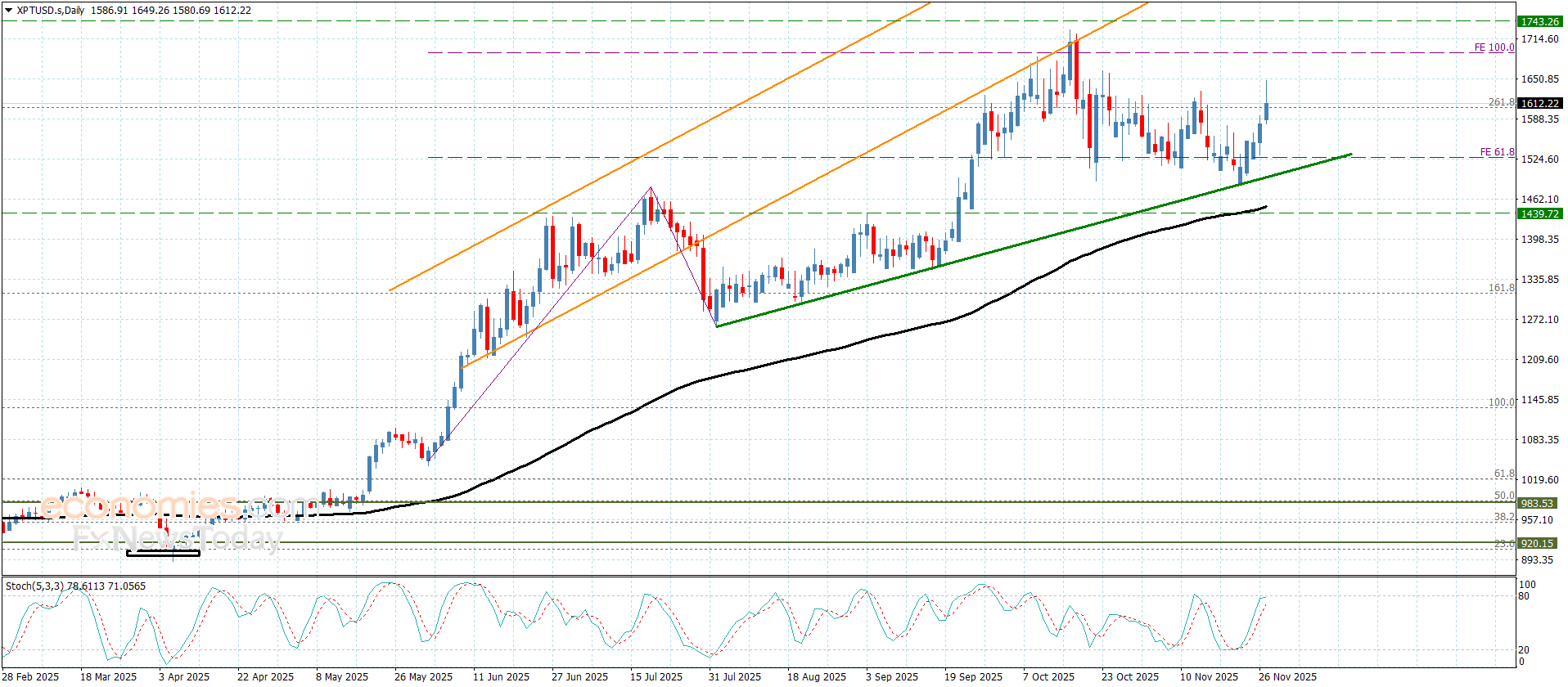
Task: Select the 1743.26 price level tag
Action: click(1539, 22)
